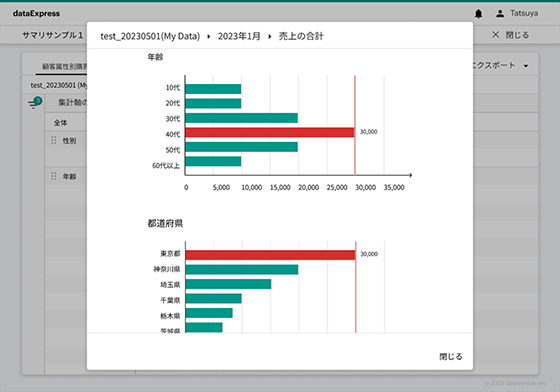Image resolution: width=560 pixels, height=392 pixels.
Task: Grab the drag handle beside 年齢
Action: [54, 176]
